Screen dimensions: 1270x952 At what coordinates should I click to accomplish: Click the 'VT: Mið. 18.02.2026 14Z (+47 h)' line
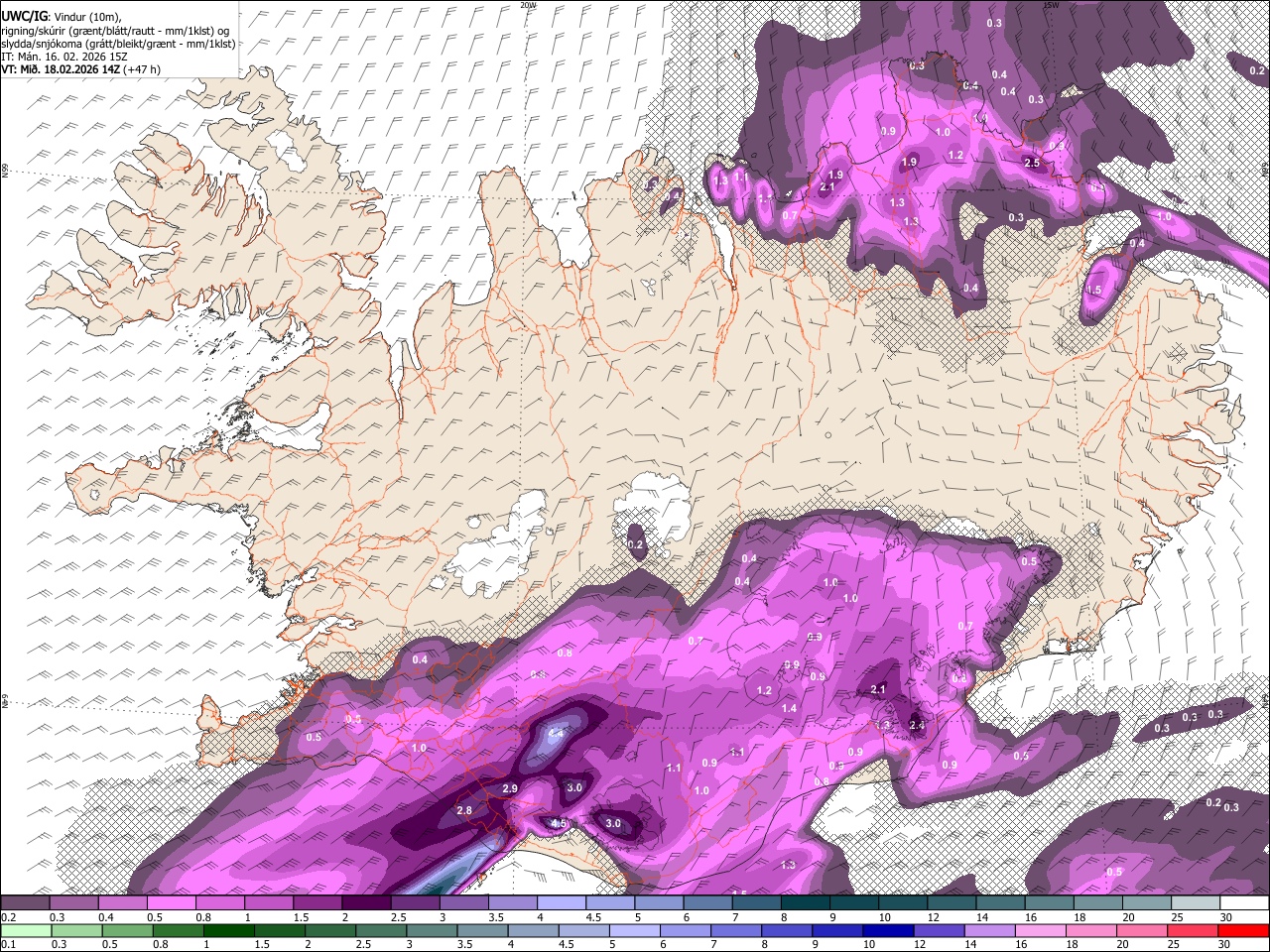point(80,69)
